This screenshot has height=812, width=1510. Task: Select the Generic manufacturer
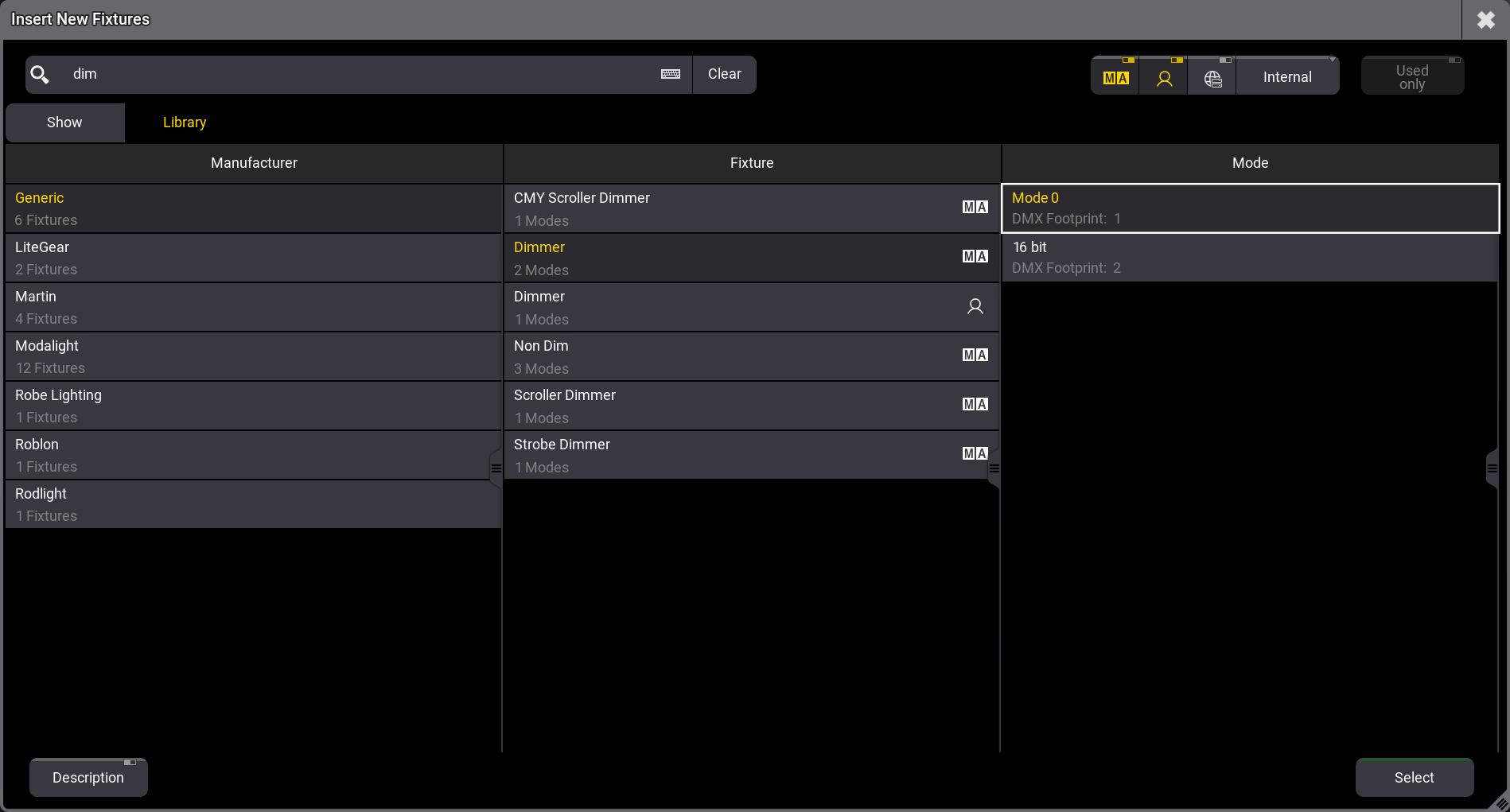click(x=254, y=208)
